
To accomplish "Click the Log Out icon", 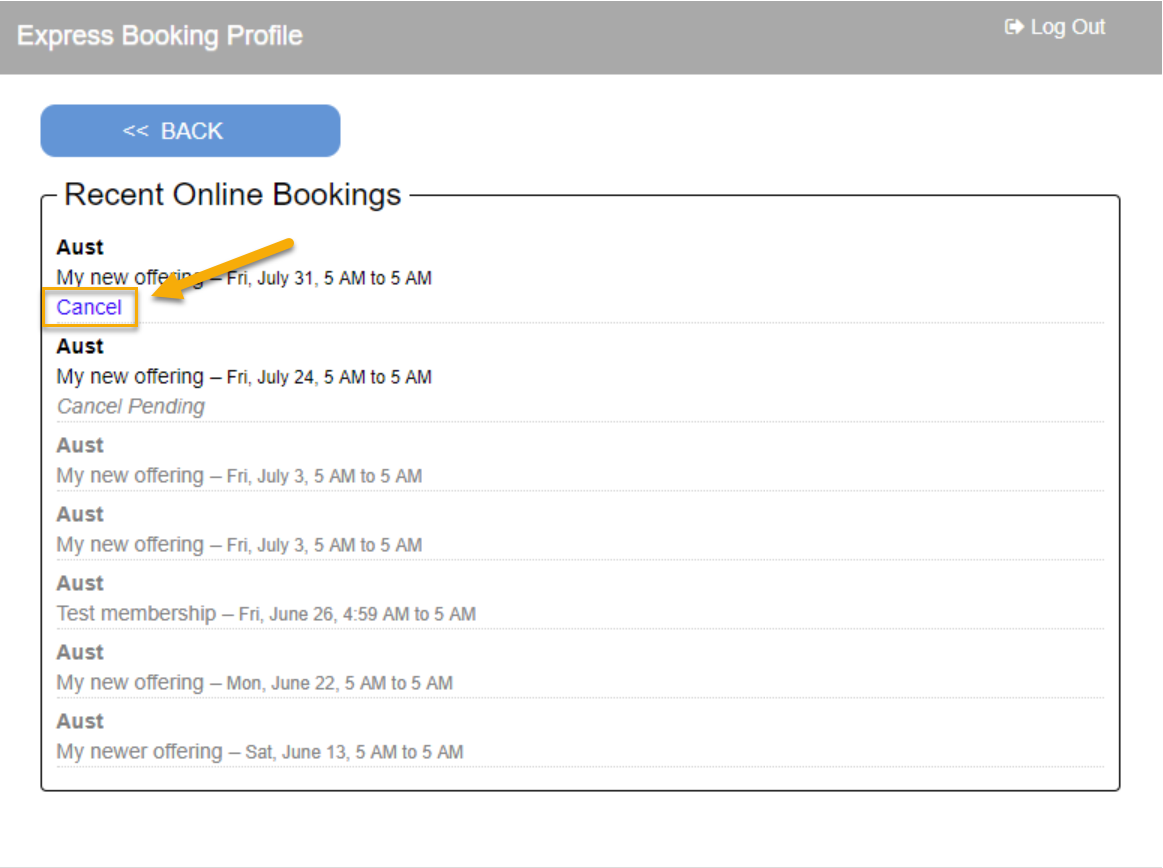I will coord(1014,27).
